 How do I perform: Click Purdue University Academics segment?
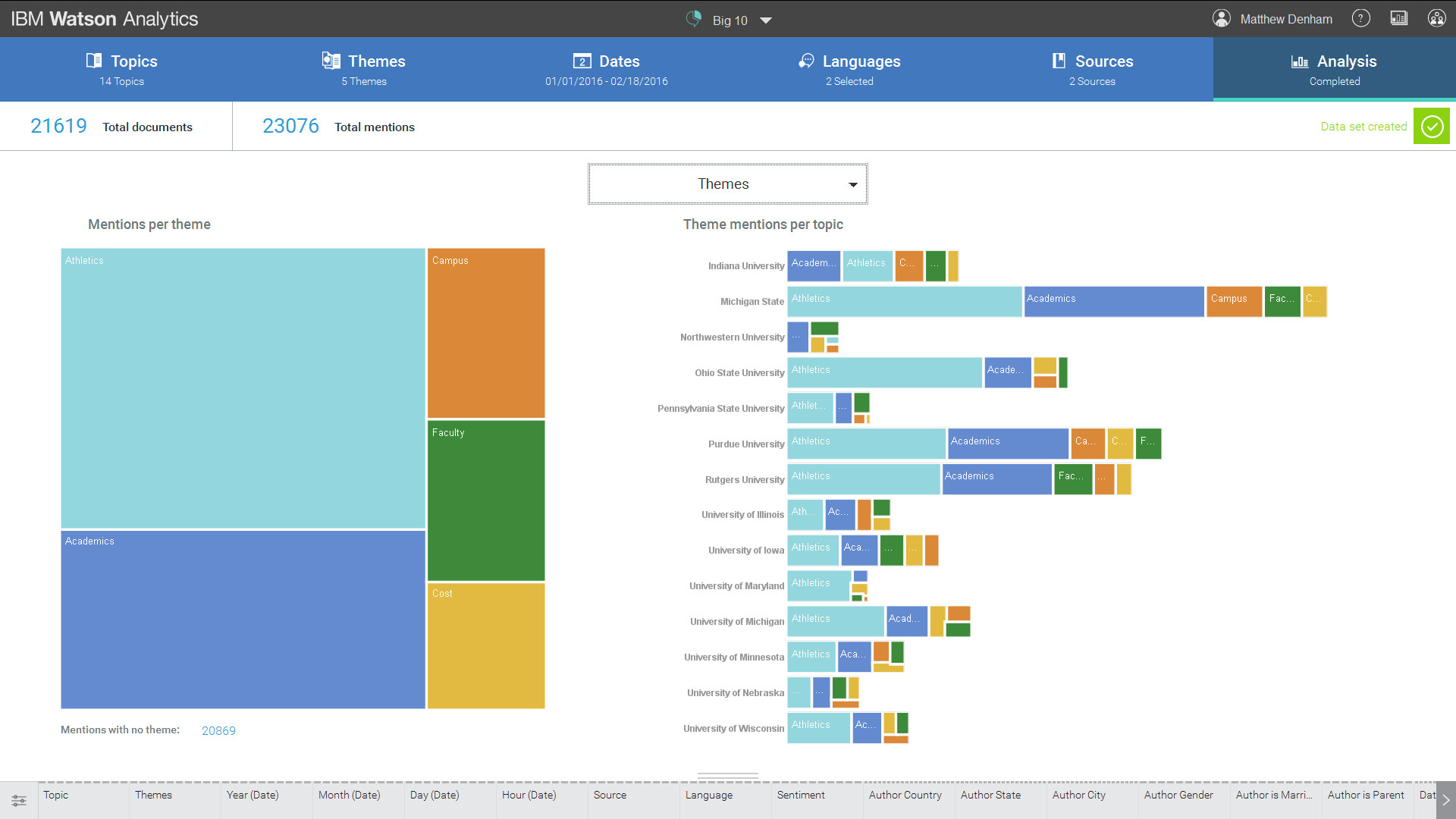click(x=1008, y=444)
